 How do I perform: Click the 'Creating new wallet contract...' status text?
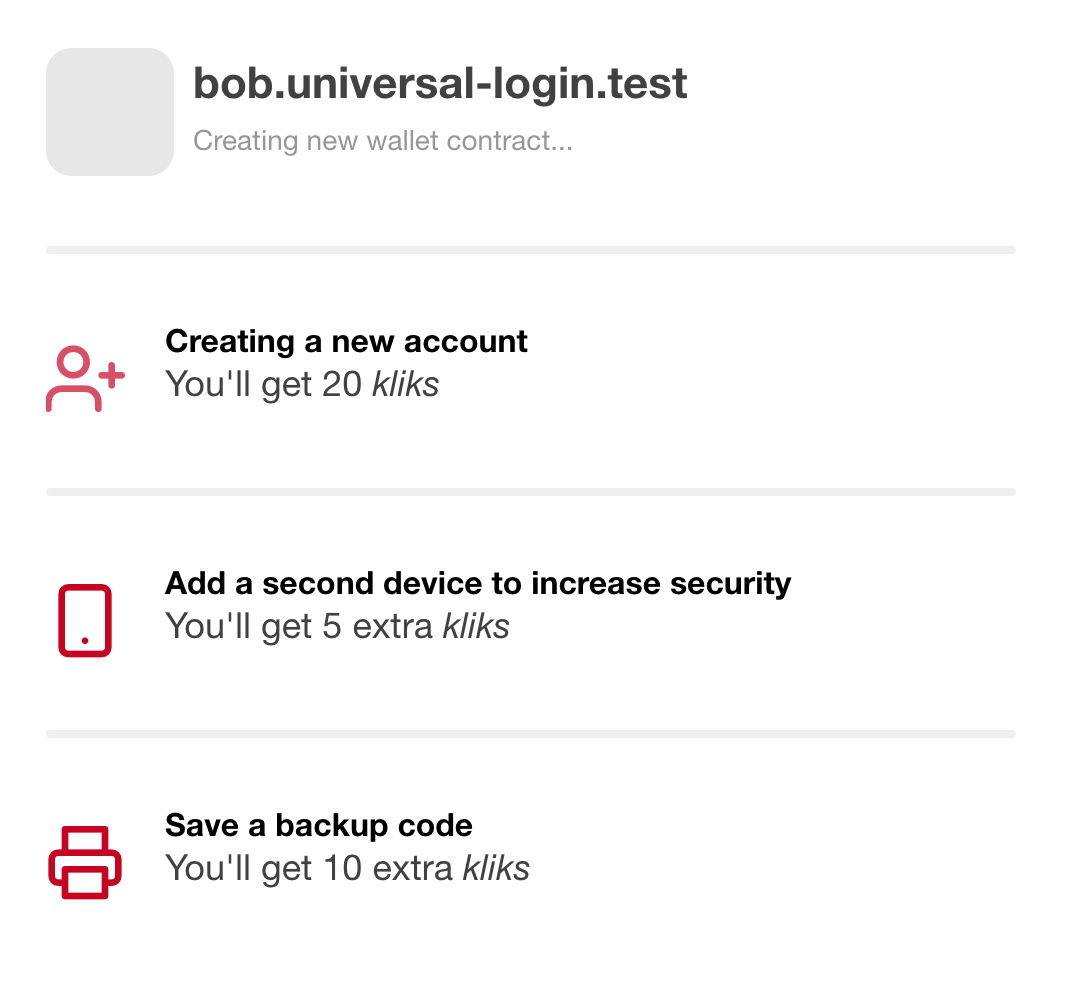382,140
